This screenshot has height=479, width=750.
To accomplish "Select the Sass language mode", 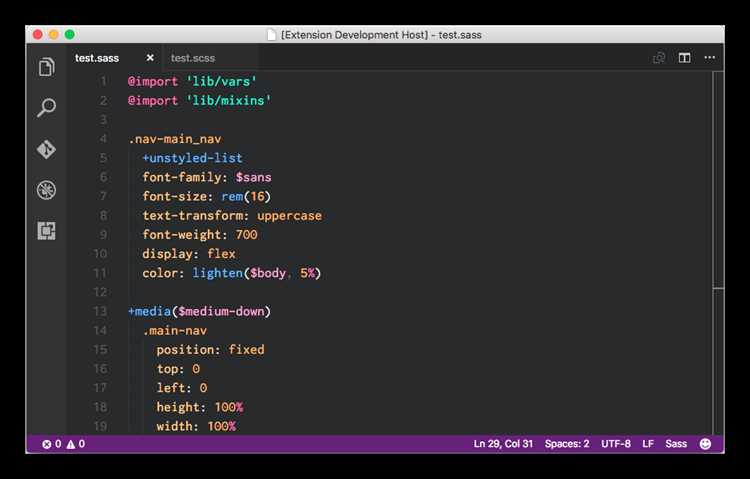I will pos(677,443).
